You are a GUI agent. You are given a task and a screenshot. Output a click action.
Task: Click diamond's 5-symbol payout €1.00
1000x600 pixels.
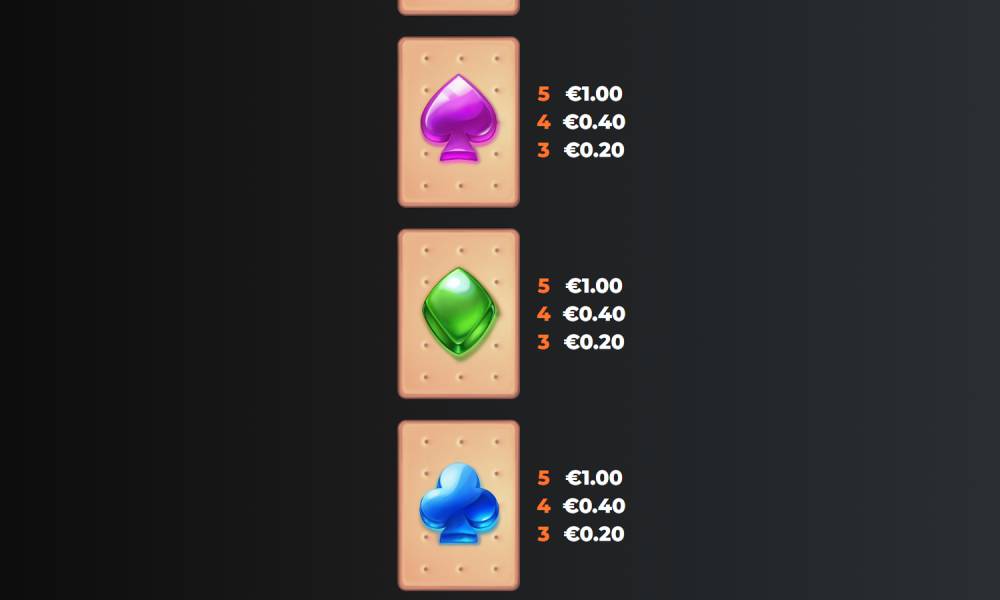(x=594, y=286)
